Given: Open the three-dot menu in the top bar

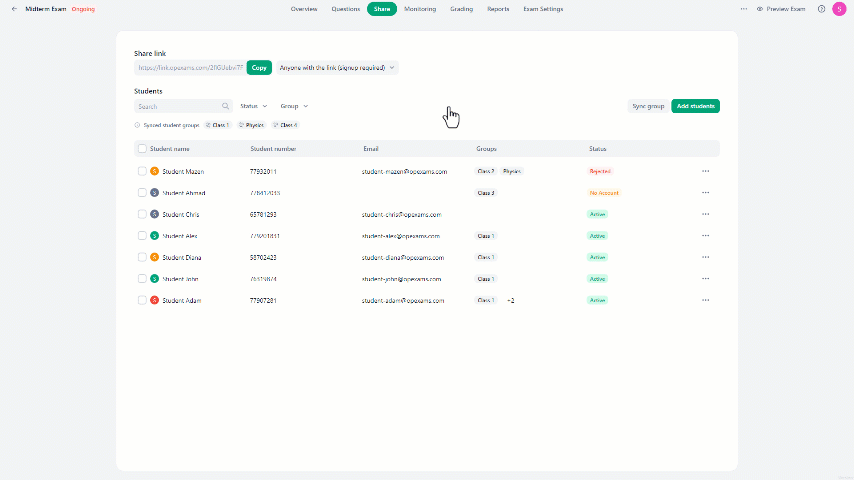Looking at the screenshot, I should 743,9.
